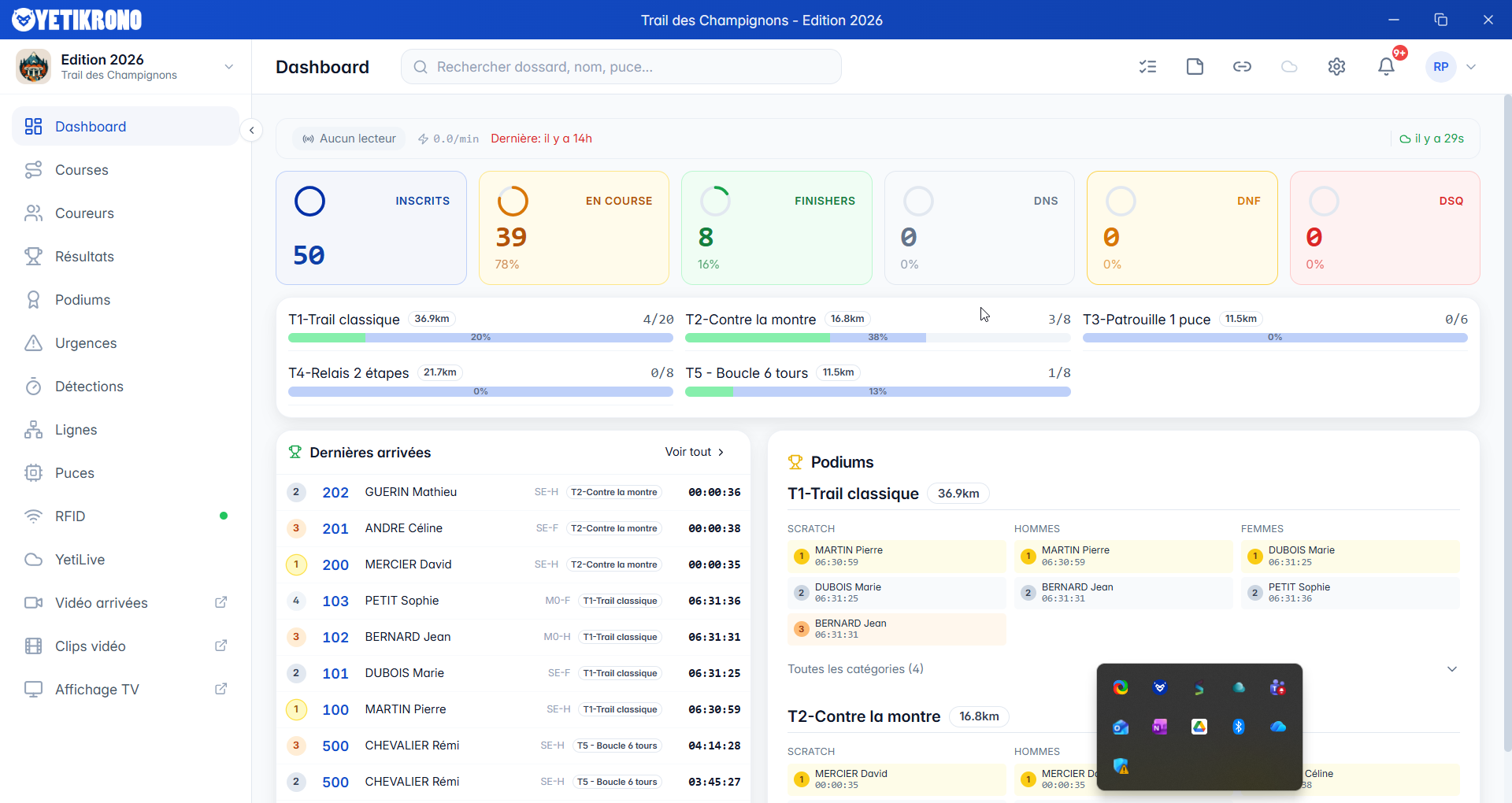Viewport: 1512px width, 803px height.
Task: Click the Bluetooth icon in system tray
Action: pyautogui.click(x=1238, y=727)
